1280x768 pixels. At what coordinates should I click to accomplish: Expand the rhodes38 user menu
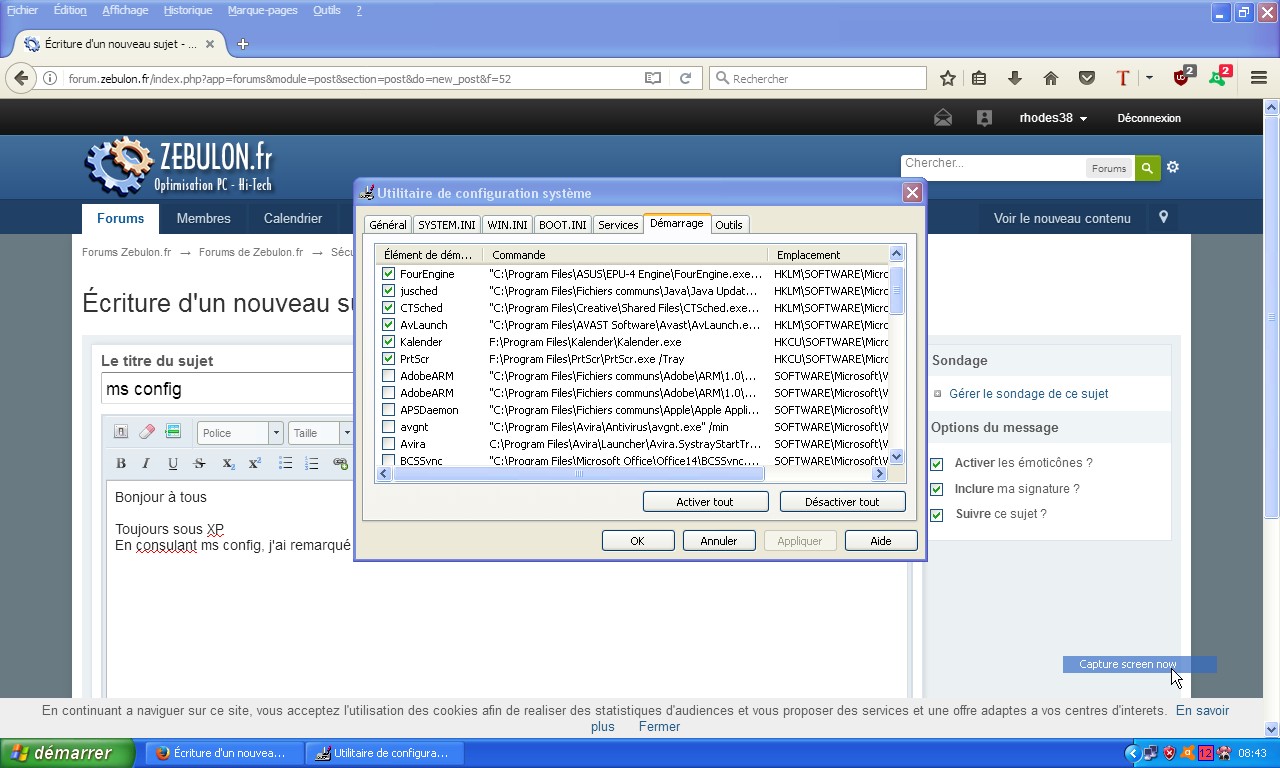[x=1053, y=118]
